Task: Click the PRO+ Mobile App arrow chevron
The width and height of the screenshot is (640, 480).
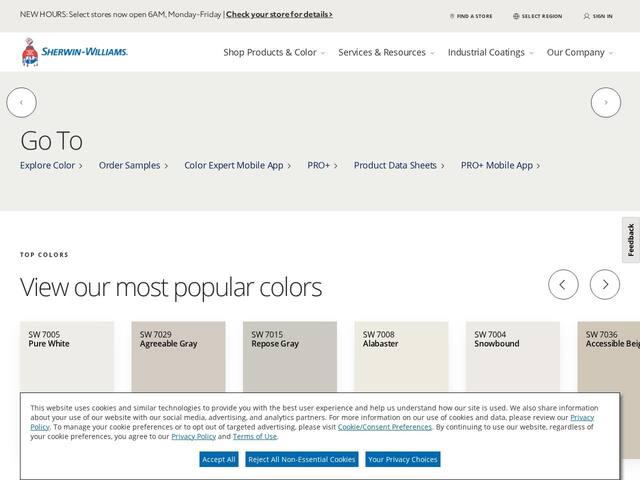Action: click(x=538, y=166)
